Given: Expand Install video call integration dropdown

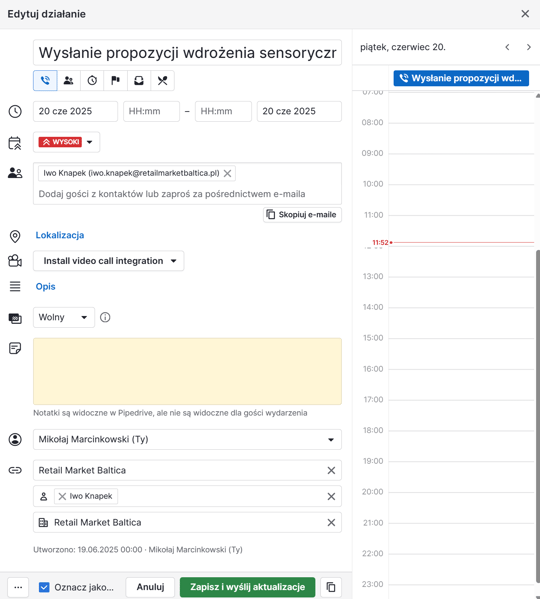Looking at the screenshot, I should (x=108, y=261).
